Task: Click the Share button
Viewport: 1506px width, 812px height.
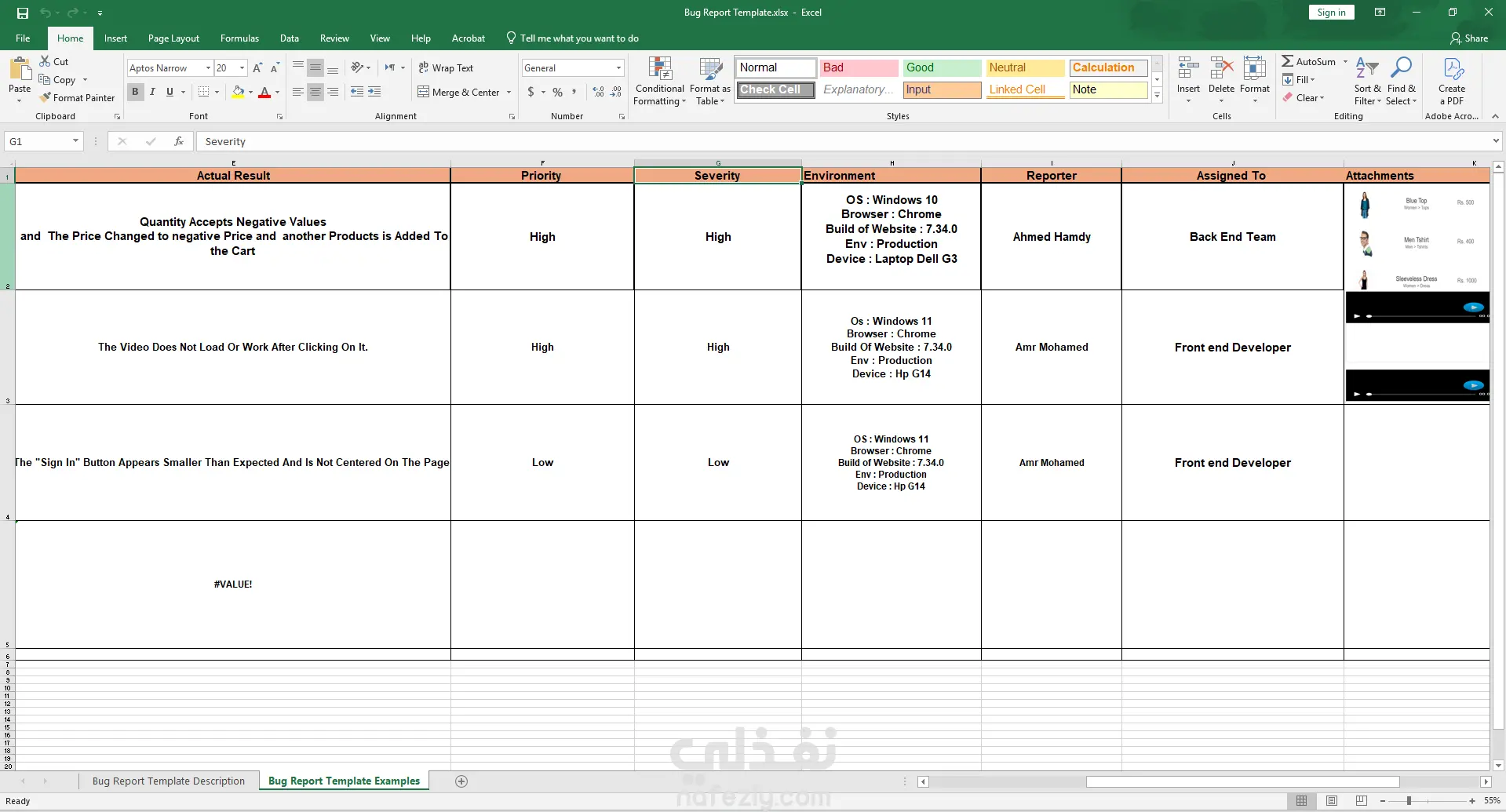Action: pos(1469,38)
